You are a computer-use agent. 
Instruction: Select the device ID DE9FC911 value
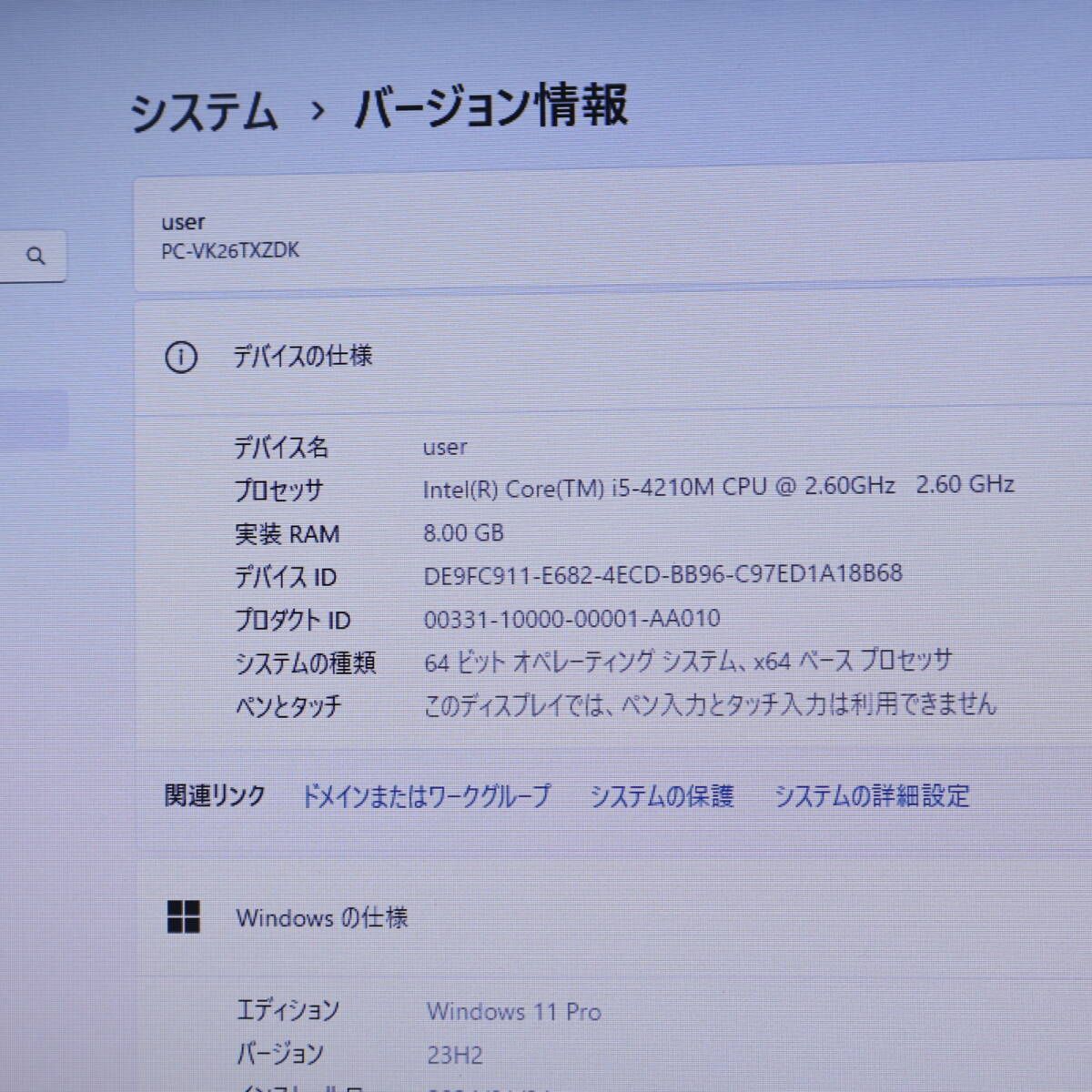pyautogui.click(x=663, y=574)
